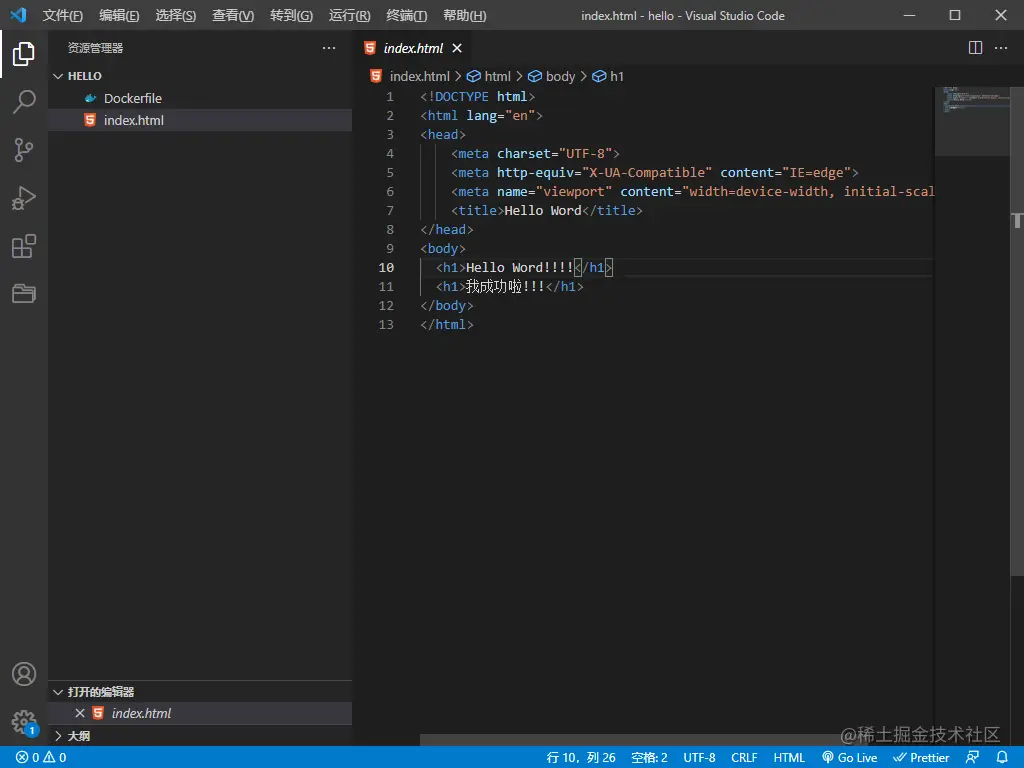Click the html breadcrumb segment
The height and width of the screenshot is (768, 1024).
[x=489, y=76]
